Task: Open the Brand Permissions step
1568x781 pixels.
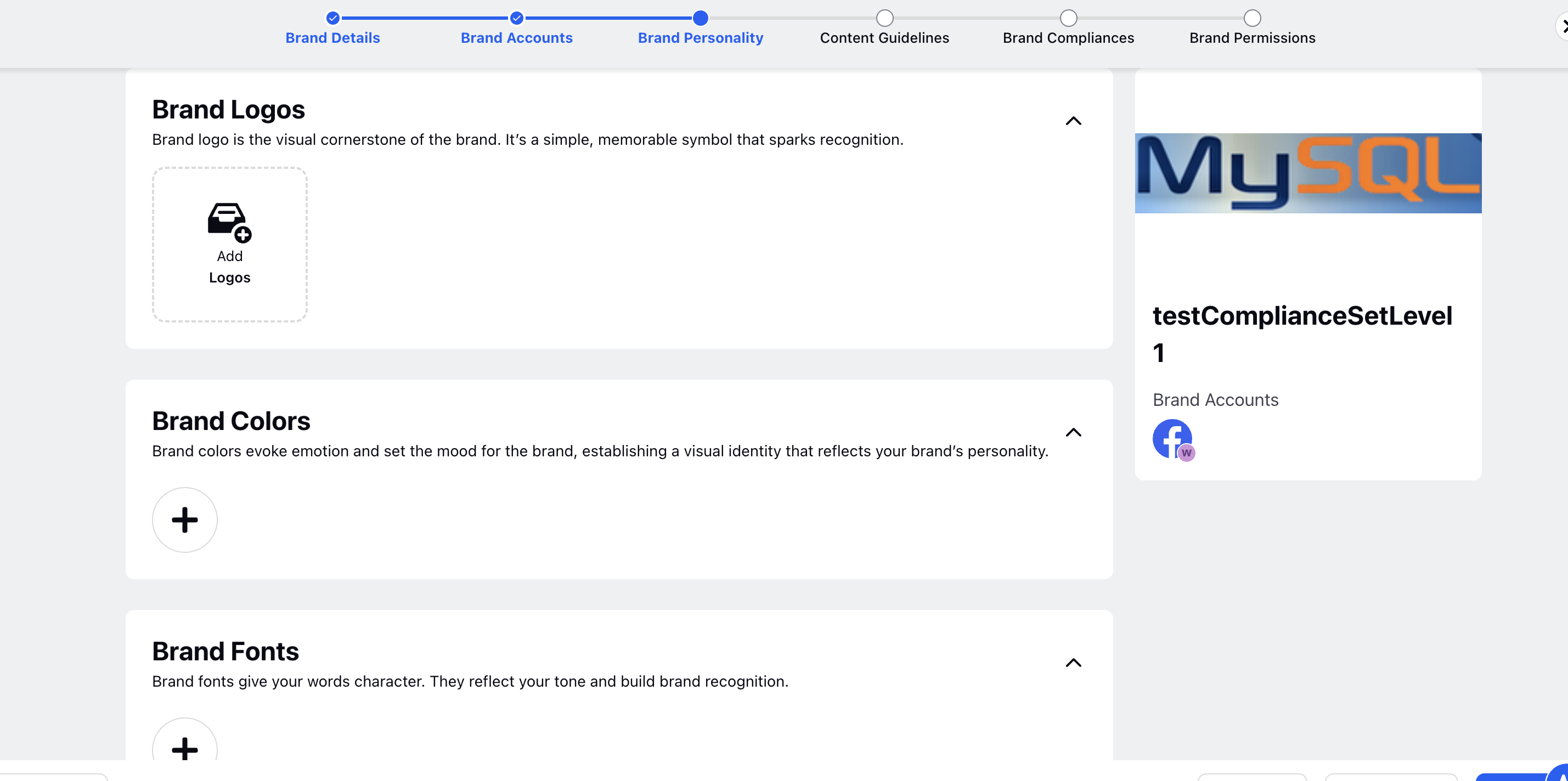Action: (x=1252, y=38)
